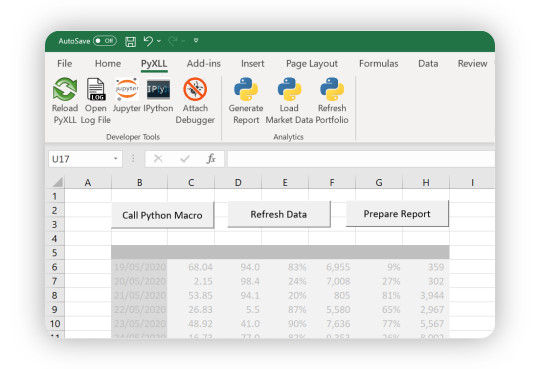Viewport: 540px width, 369px height.
Task: Click cell with value 6,955
Action: [332, 267]
